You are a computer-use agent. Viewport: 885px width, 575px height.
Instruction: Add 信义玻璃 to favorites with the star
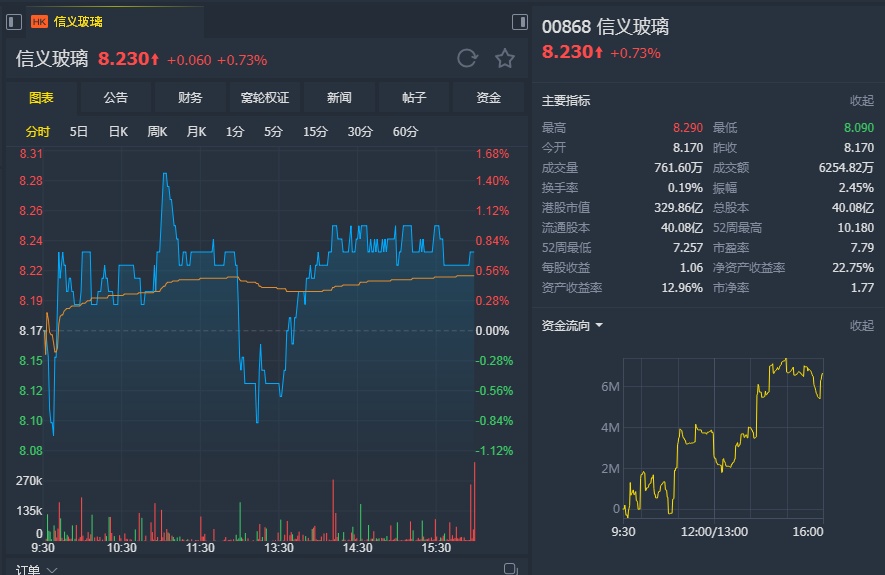coord(505,59)
